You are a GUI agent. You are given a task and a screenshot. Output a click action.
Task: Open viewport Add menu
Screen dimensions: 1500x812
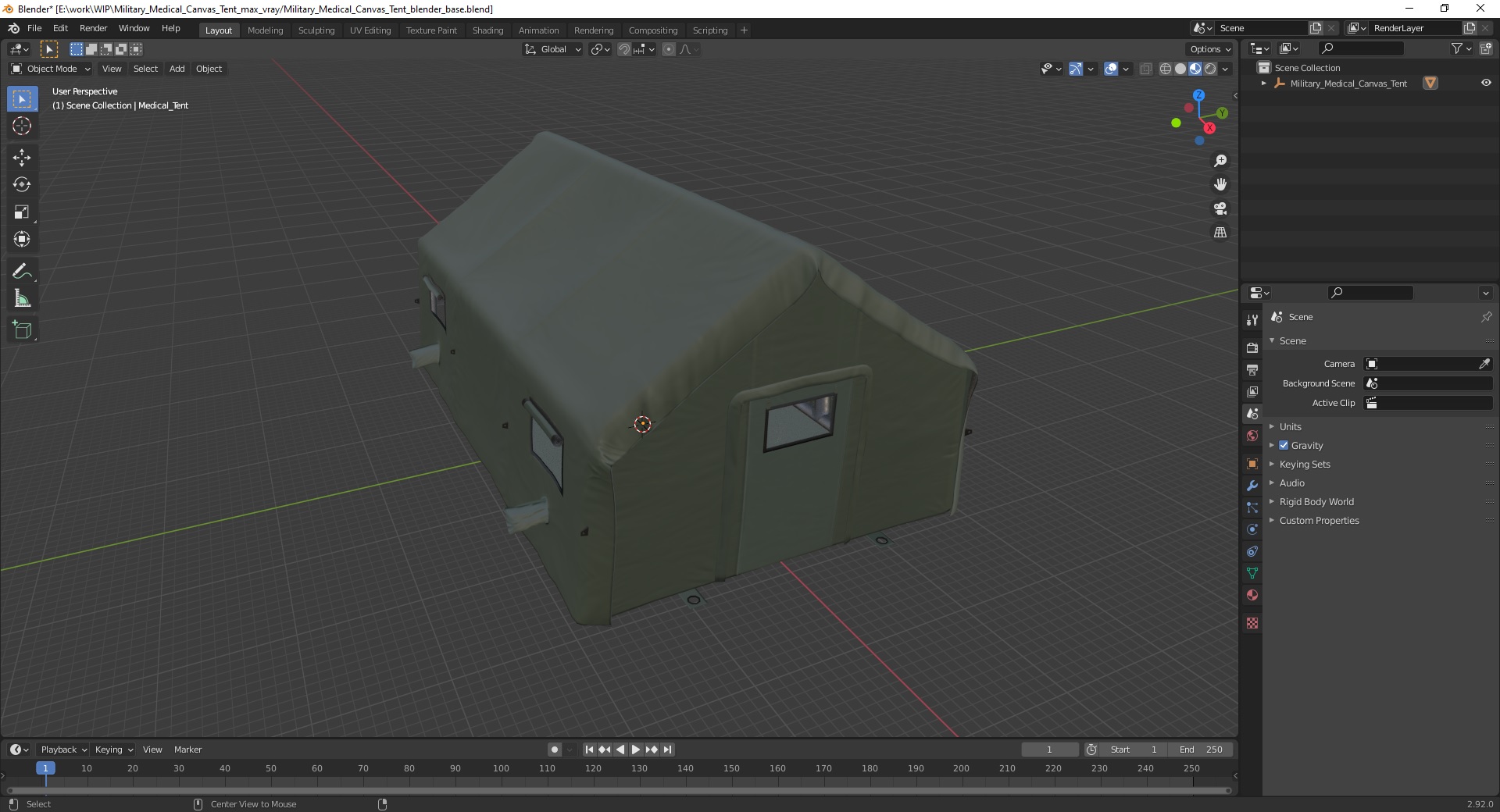177,69
